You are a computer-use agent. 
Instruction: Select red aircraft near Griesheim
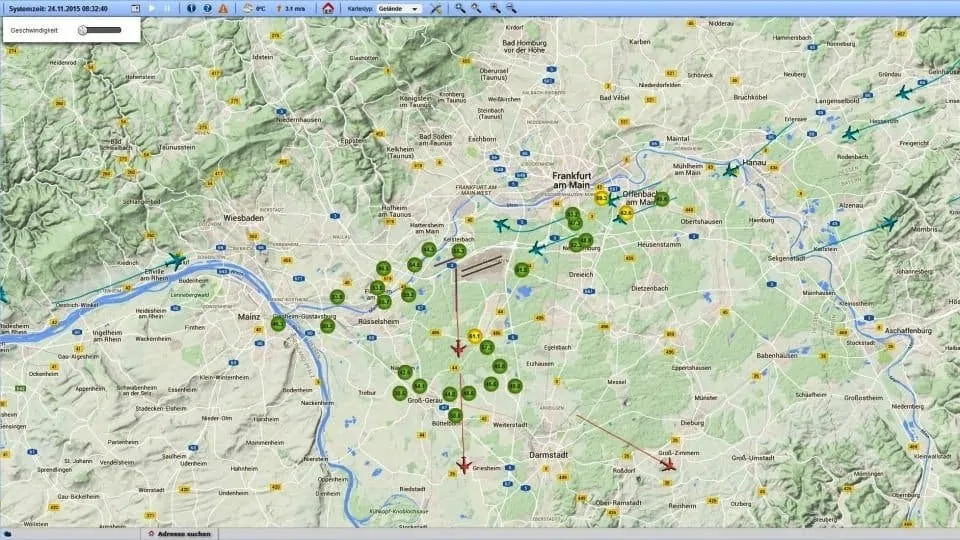[463, 465]
